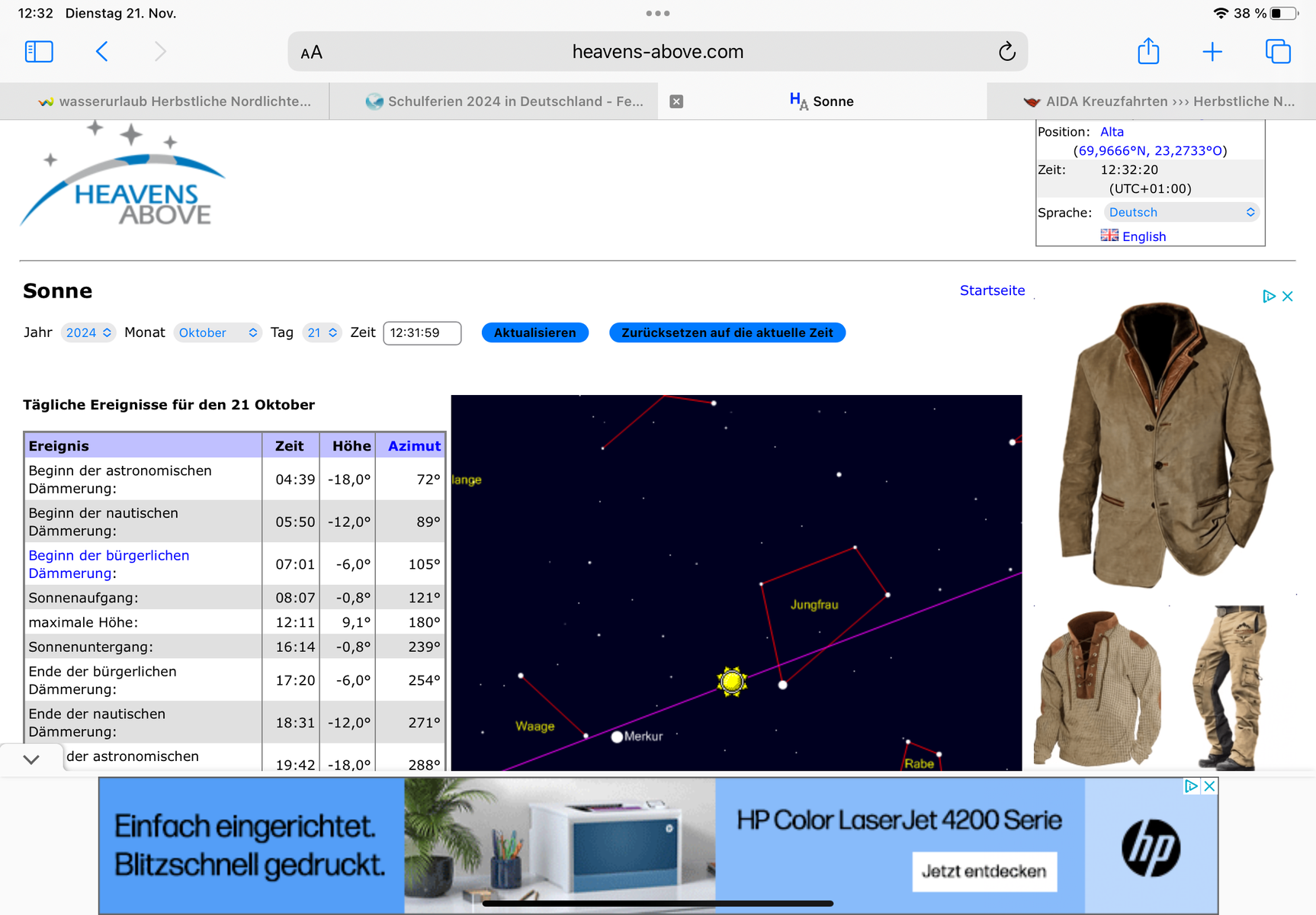Open the Tag 21 dropdown
This screenshot has width=1316, height=915.
pos(322,332)
